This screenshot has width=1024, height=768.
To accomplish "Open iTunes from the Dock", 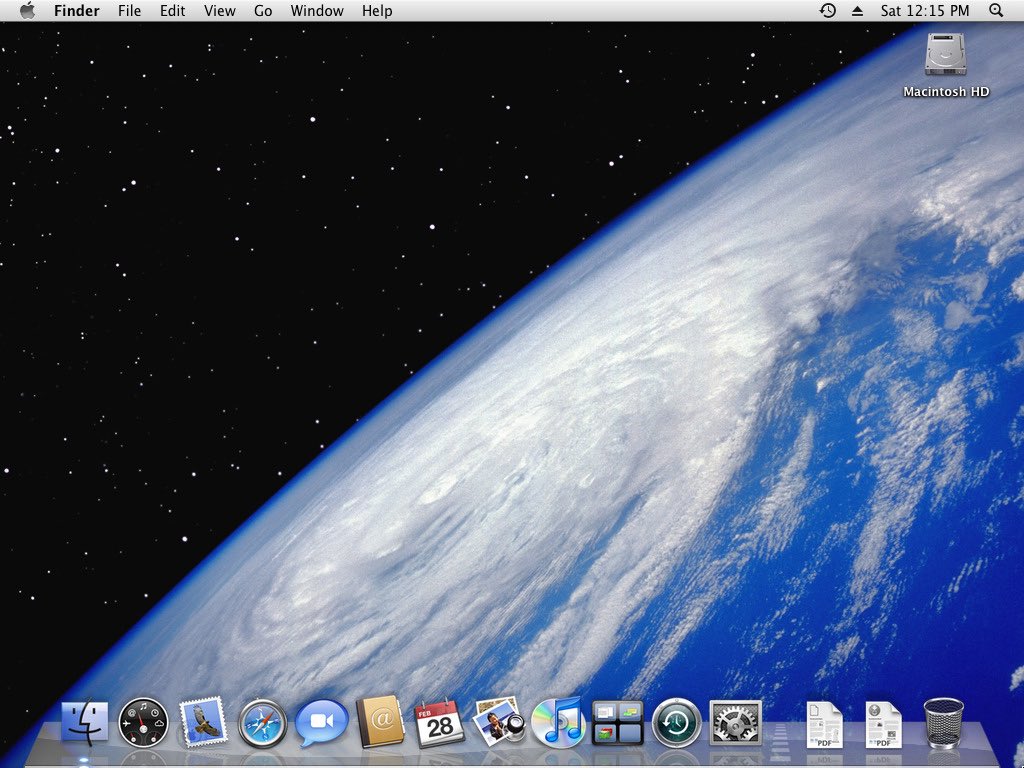I will (x=558, y=722).
